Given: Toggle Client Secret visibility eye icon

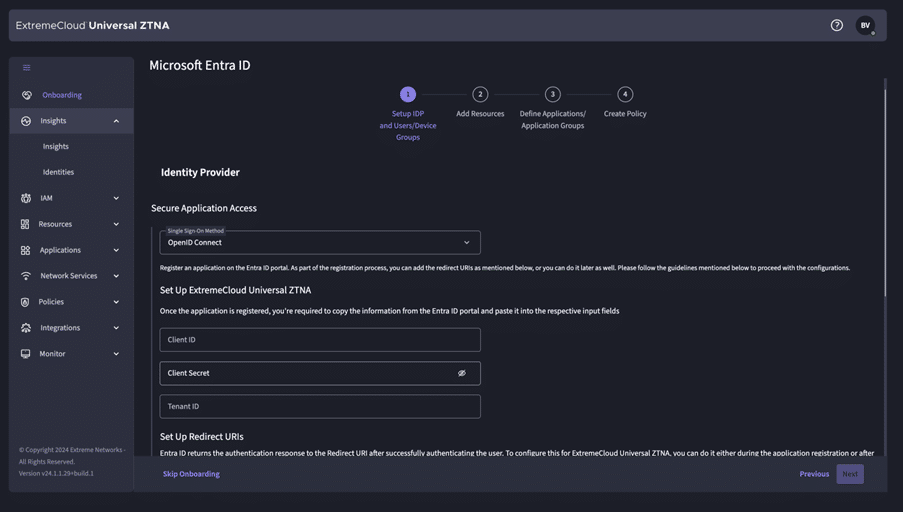Looking at the screenshot, I should 462,373.
